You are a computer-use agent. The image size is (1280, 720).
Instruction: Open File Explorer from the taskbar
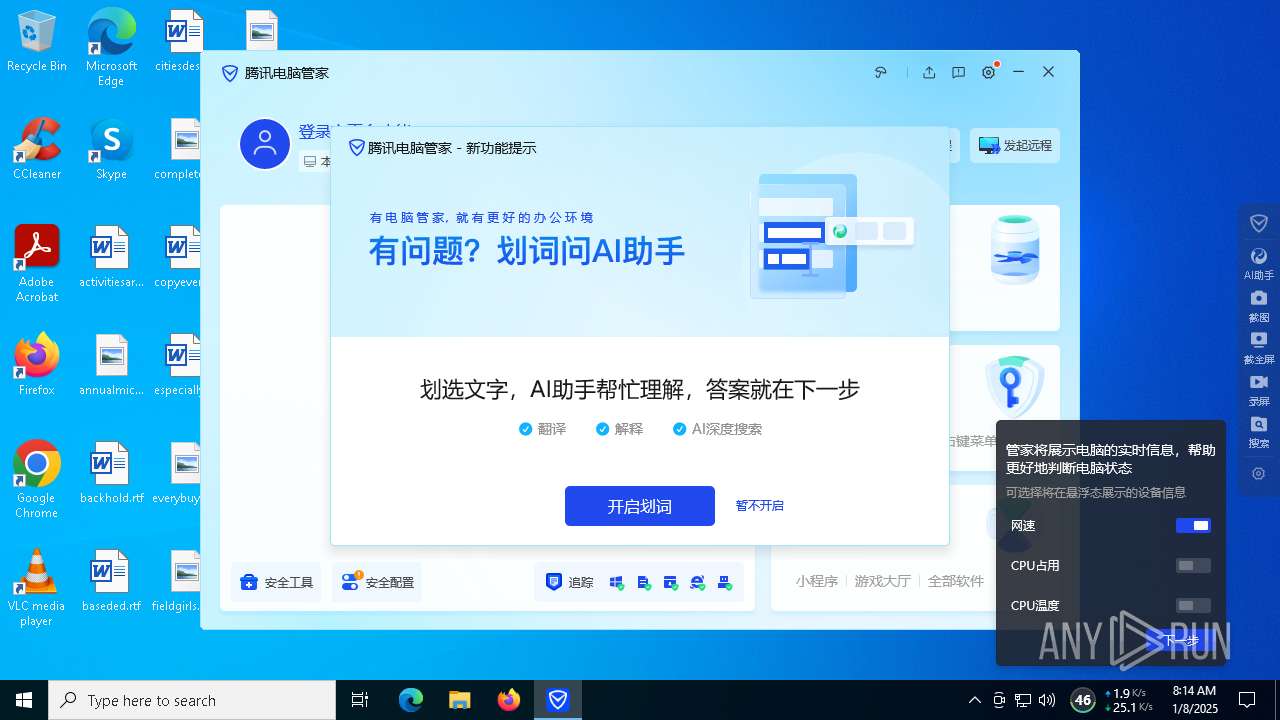(460, 700)
